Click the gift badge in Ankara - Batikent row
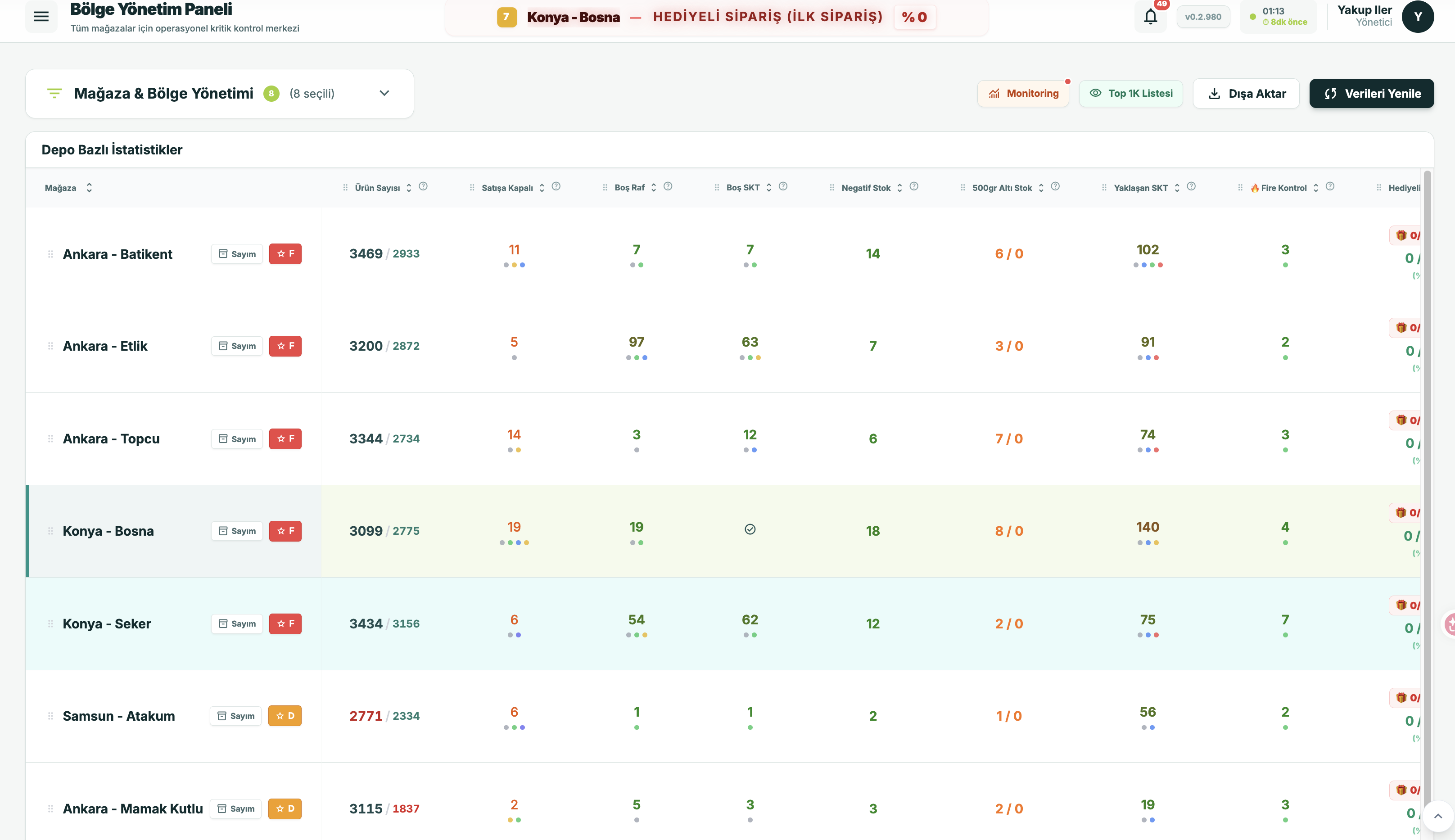This screenshot has width=1455, height=840. (x=1406, y=235)
